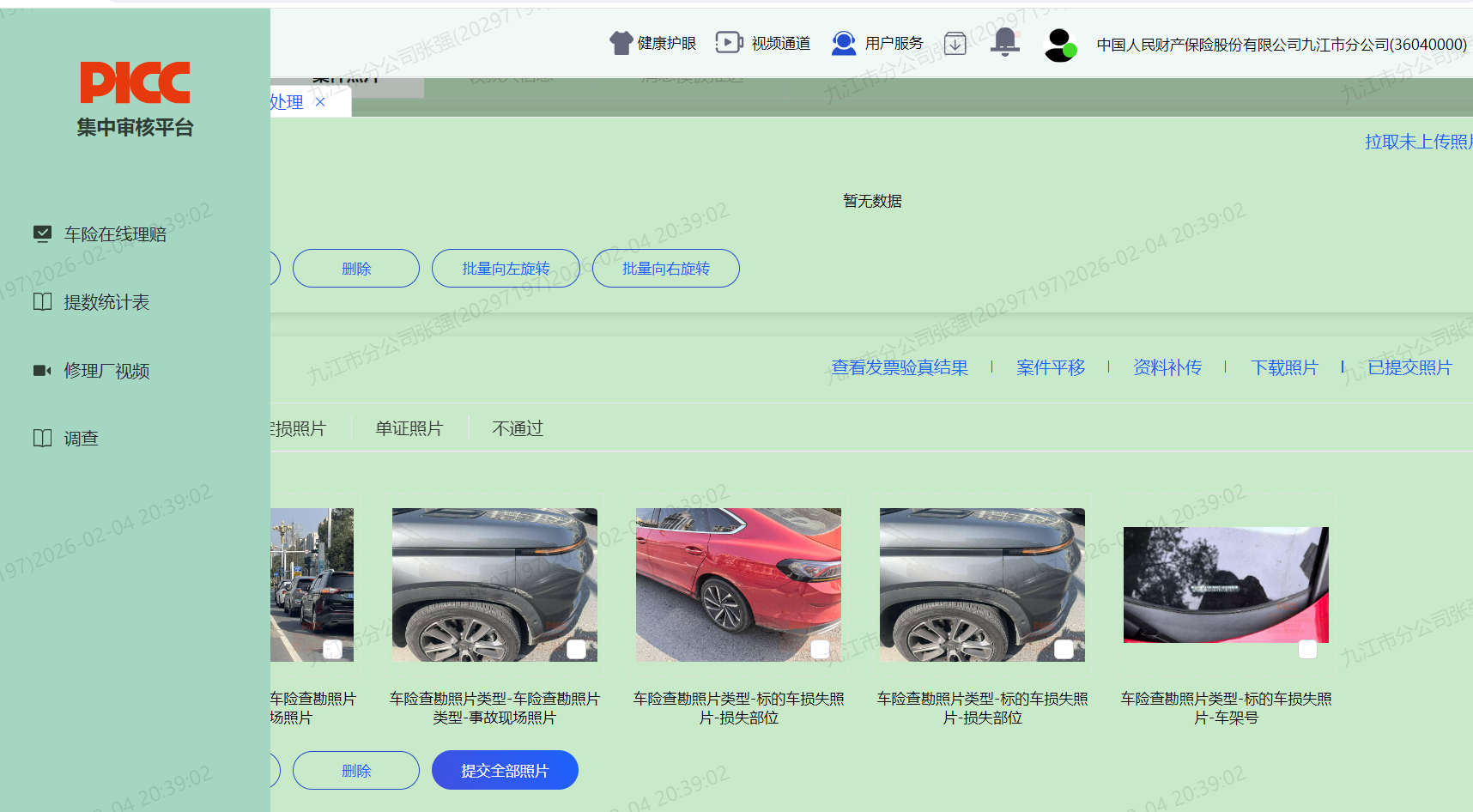Click the health eye-care shirt icon
Screen dimensions: 1473x812
621,43
